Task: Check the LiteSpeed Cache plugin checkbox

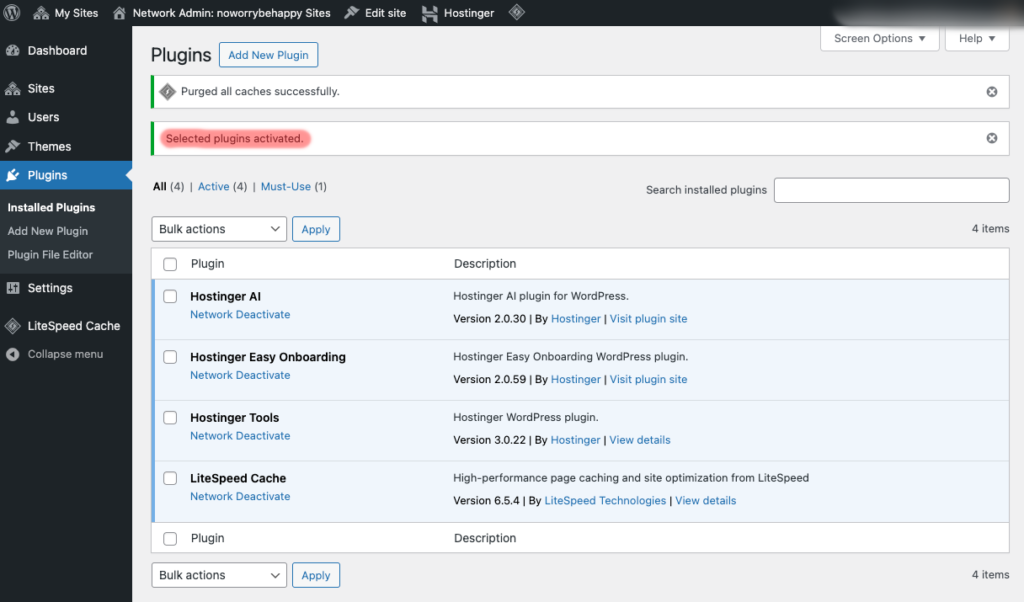Action: coord(170,479)
